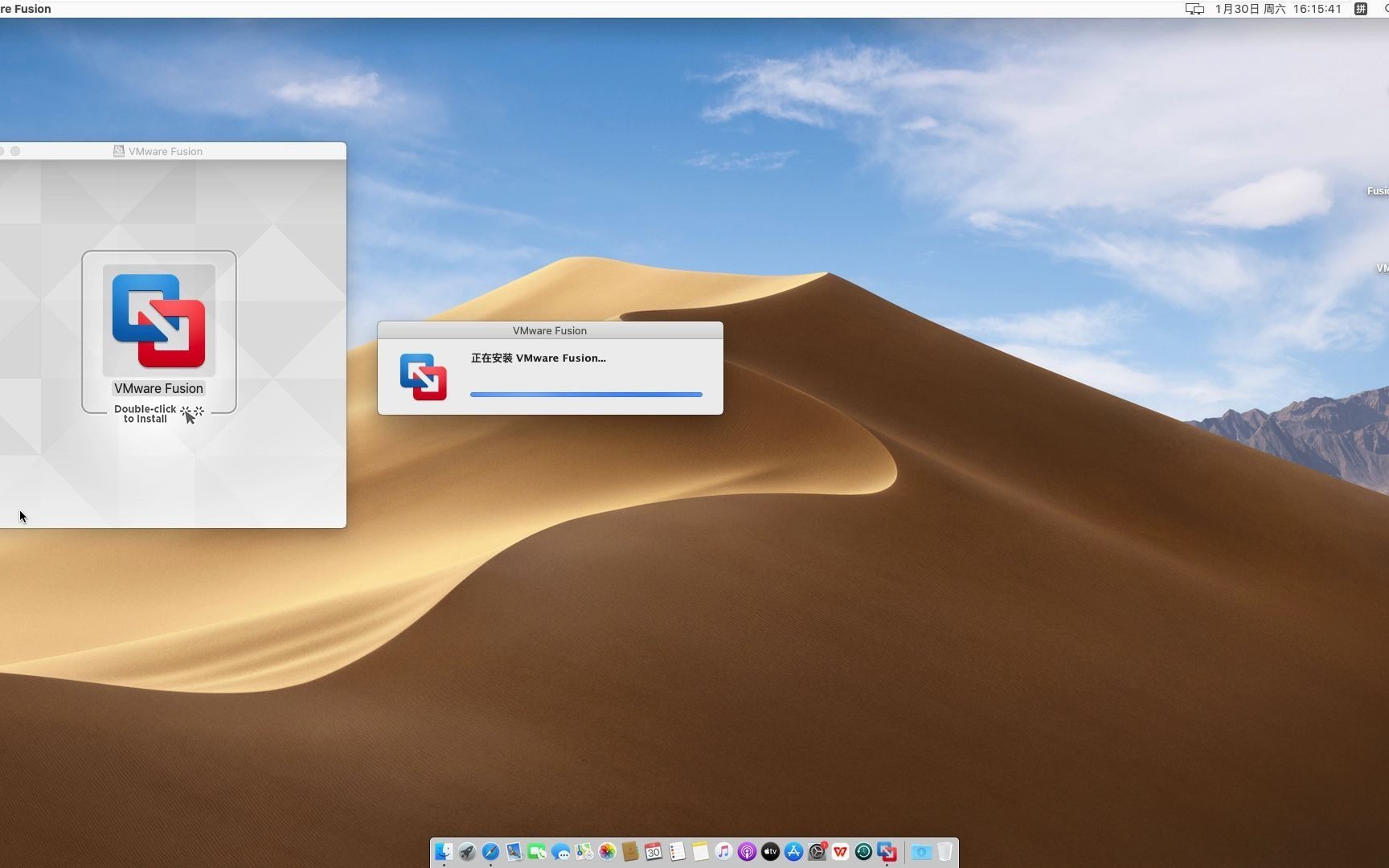Click the installation progress bar
Image resolution: width=1389 pixels, height=868 pixels.
coord(586,395)
